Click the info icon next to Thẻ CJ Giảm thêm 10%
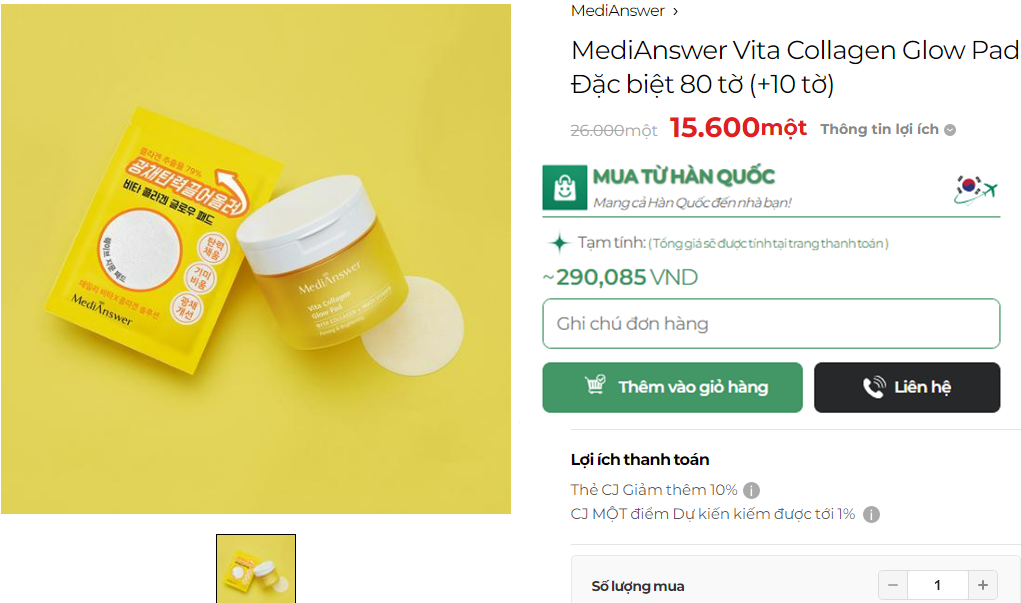The height and width of the screenshot is (603, 1021). (x=751, y=490)
